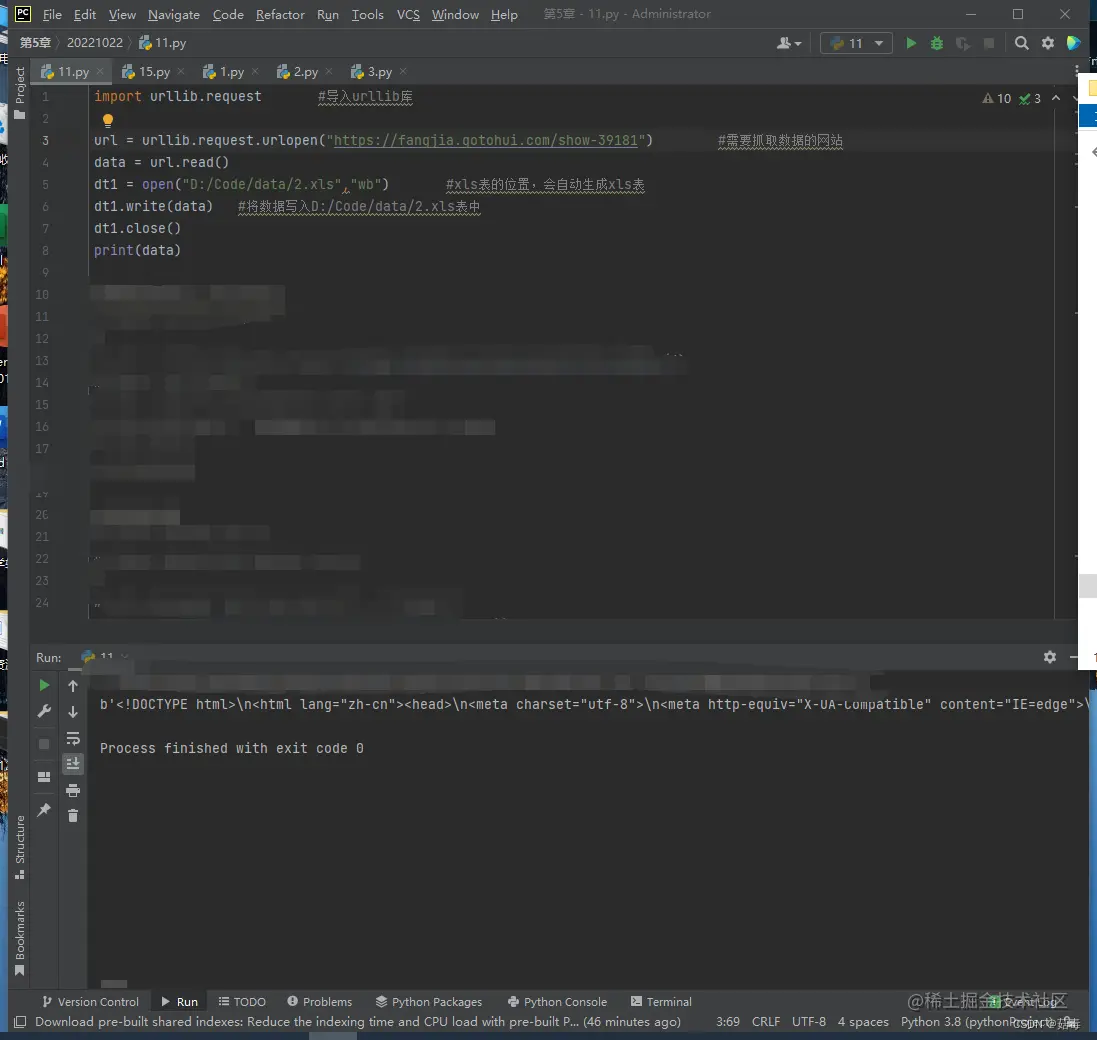Show warnings count 10 inspection widget
Viewport: 1097px width, 1040px height.
click(997, 99)
